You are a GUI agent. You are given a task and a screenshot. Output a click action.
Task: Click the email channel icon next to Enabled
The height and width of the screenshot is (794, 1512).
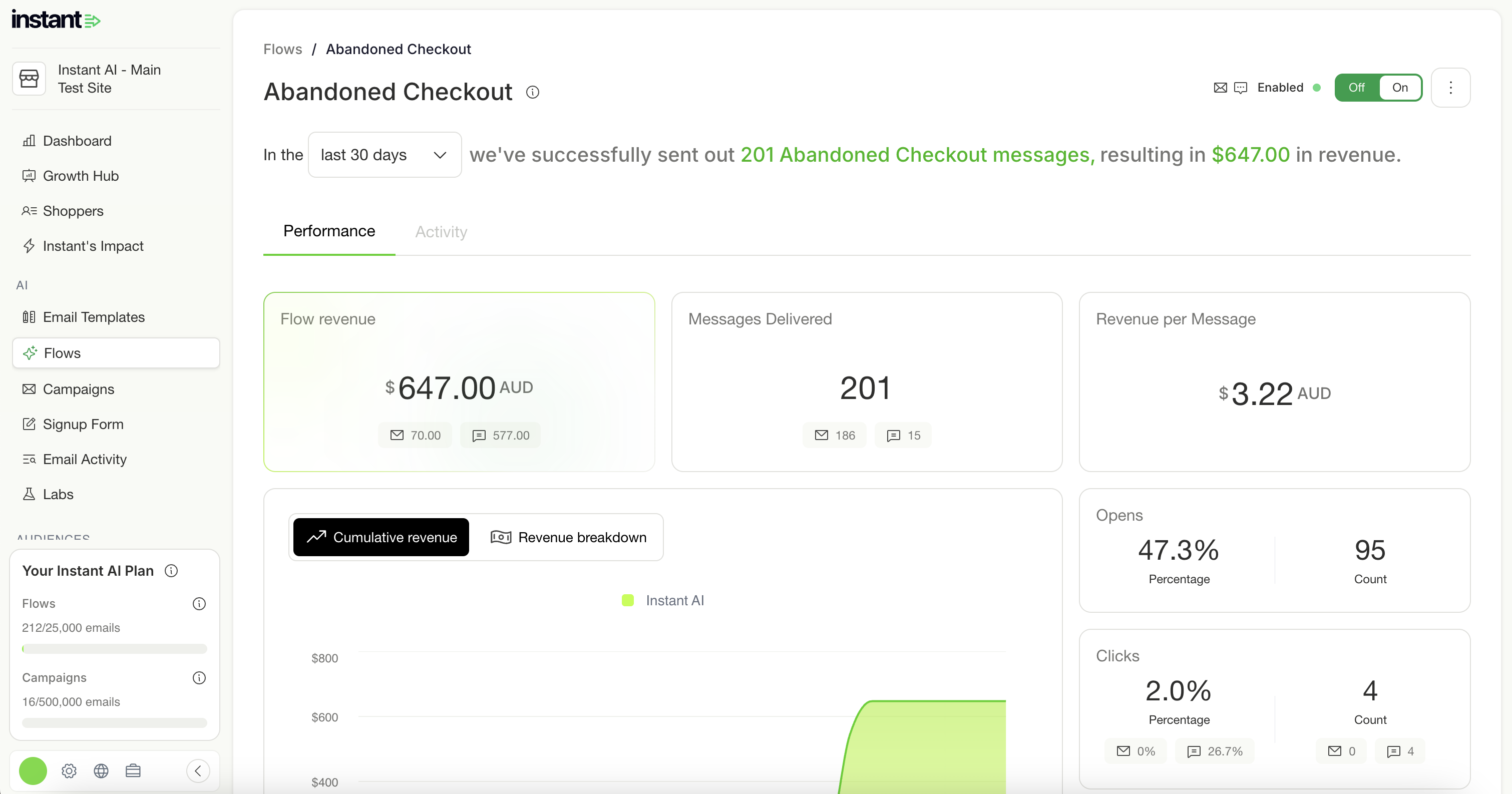pyautogui.click(x=1220, y=88)
